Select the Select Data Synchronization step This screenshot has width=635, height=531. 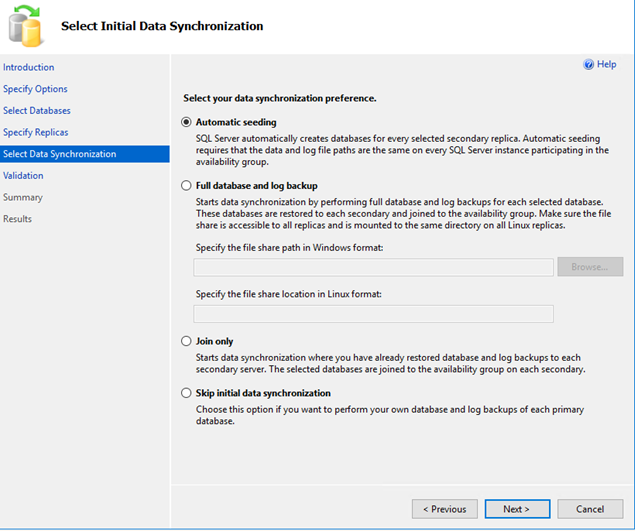85,154
